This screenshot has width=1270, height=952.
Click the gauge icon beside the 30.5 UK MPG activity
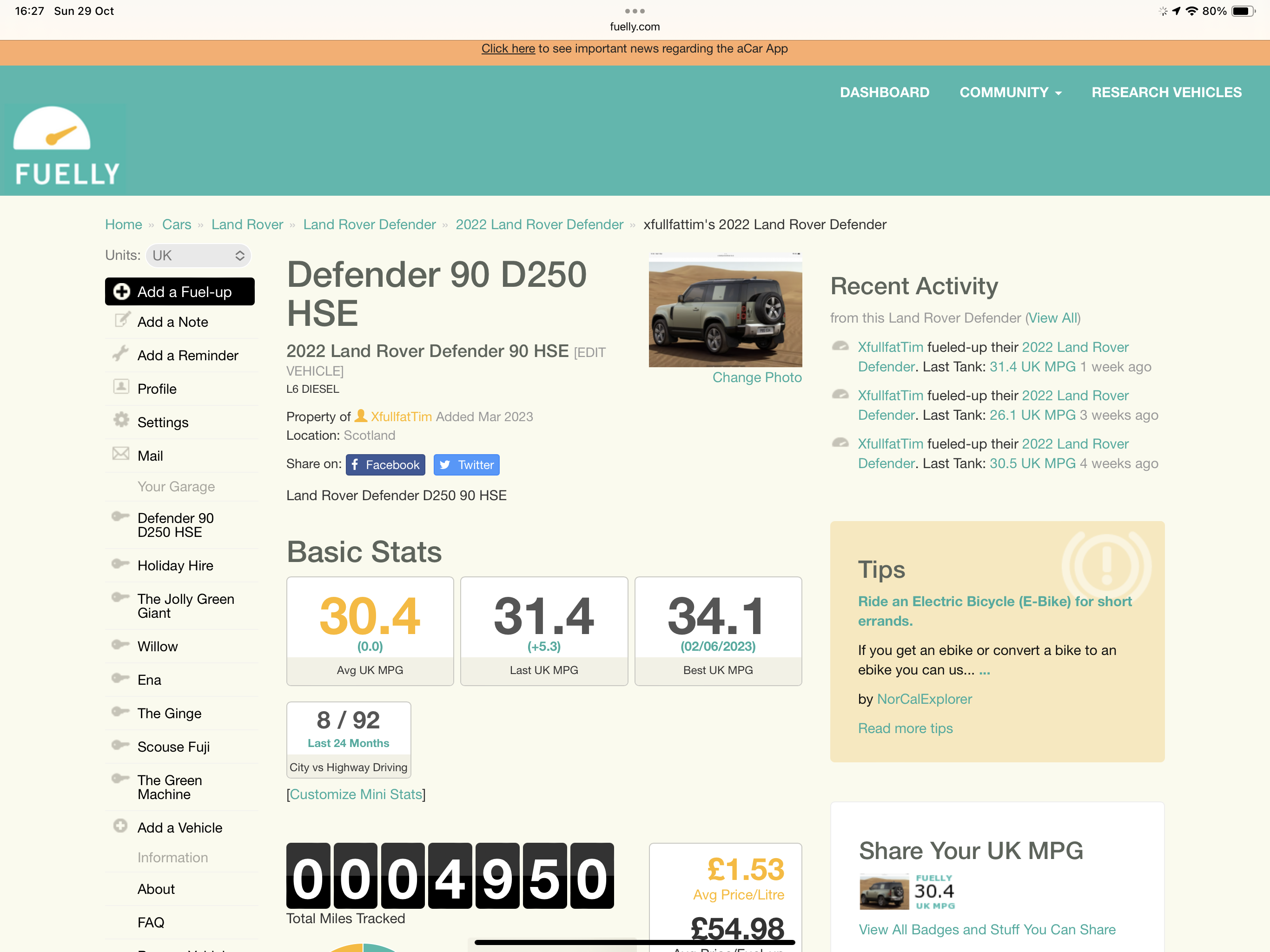(840, 443)
